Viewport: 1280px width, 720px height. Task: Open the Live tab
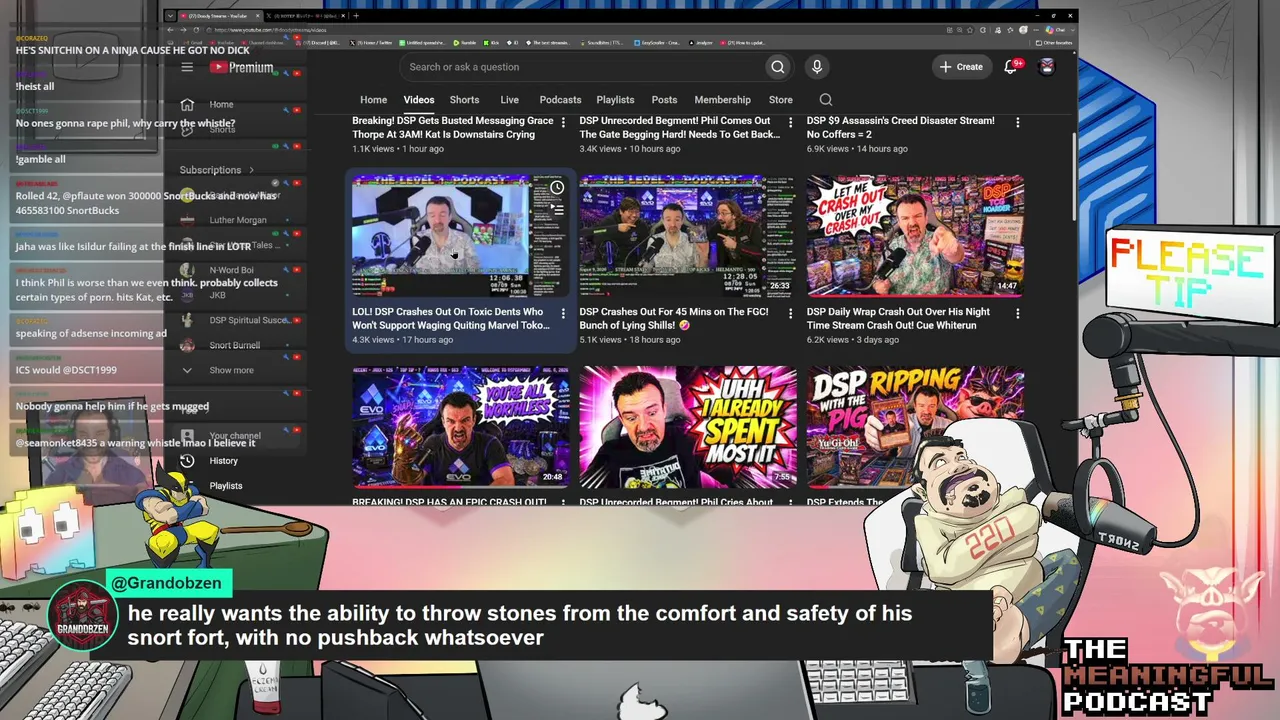(509, 100)
